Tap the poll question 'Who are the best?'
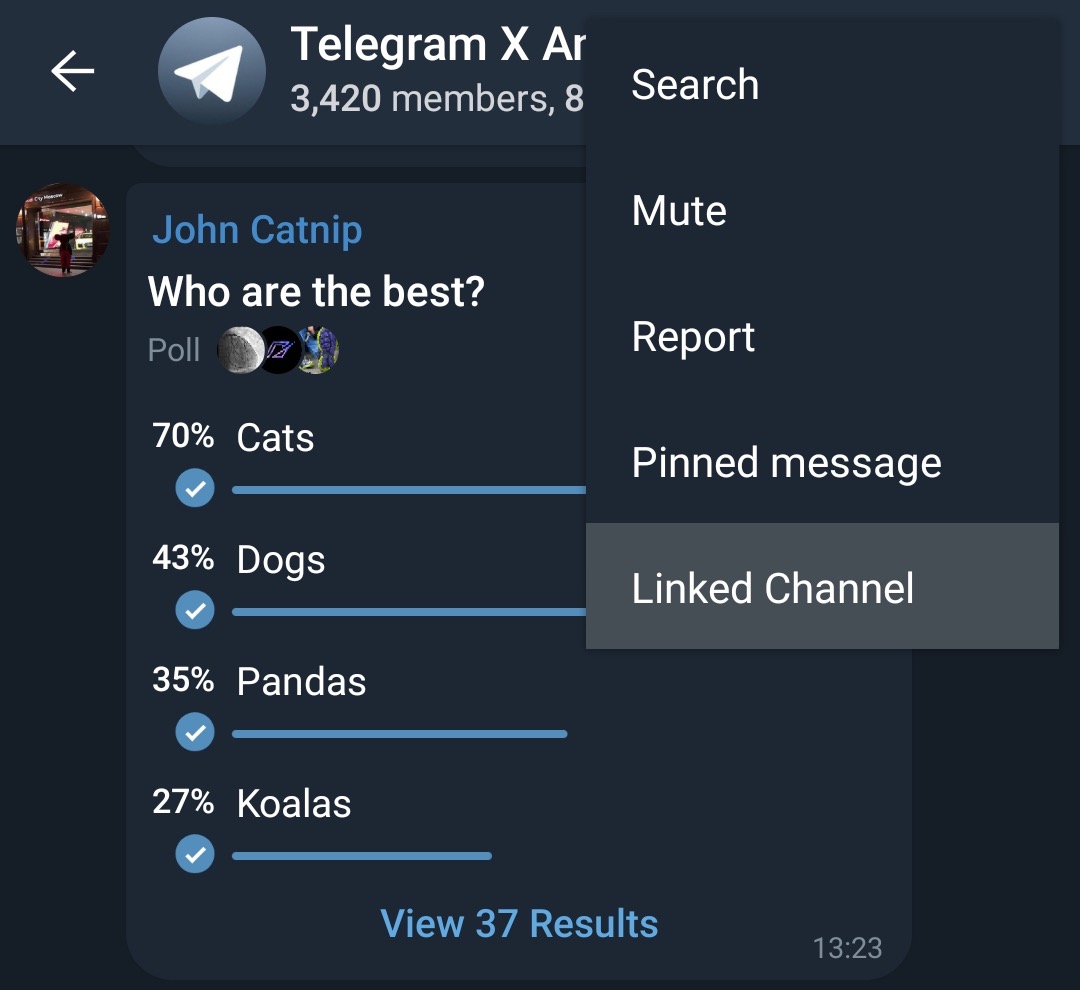 [x=316, y=292]
